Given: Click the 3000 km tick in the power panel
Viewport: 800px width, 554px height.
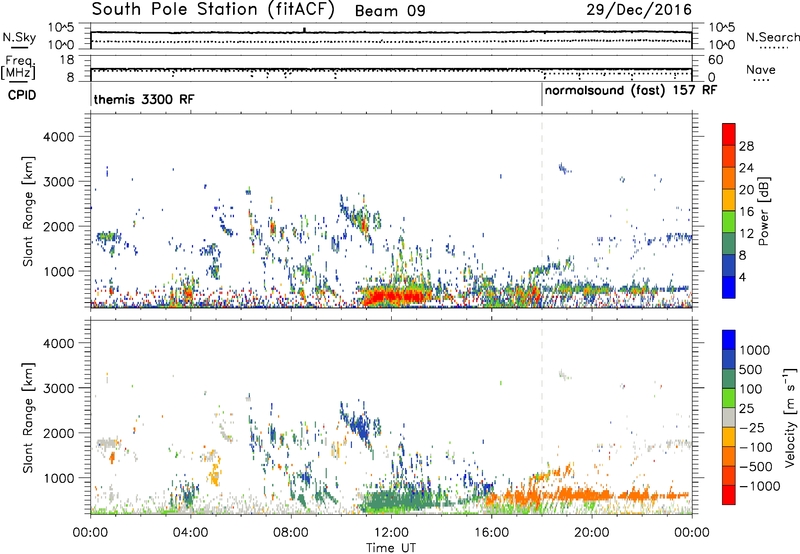Looking at the screenshot, I should pos(59,182).
